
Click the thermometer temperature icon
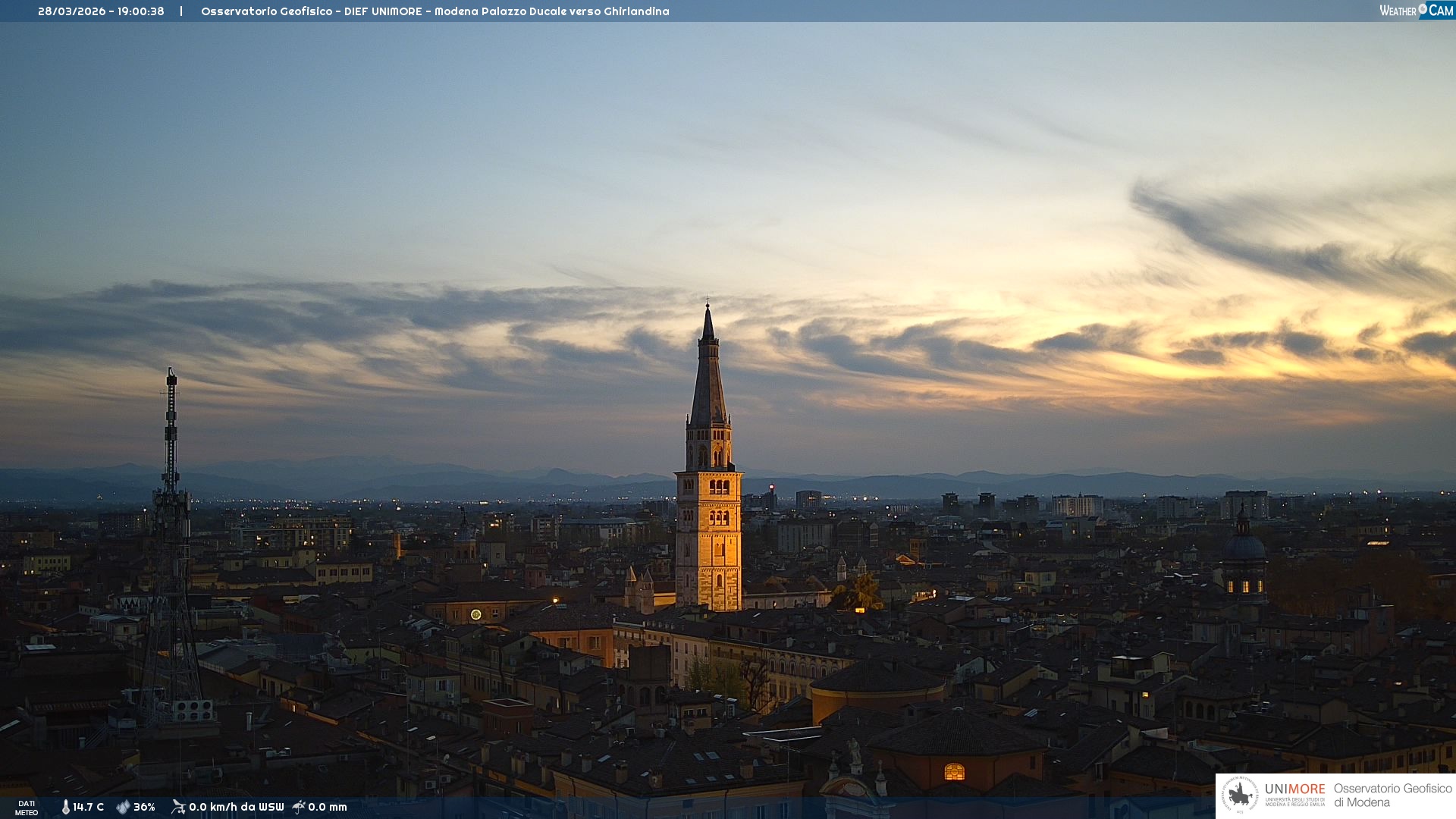coord(65,807)
